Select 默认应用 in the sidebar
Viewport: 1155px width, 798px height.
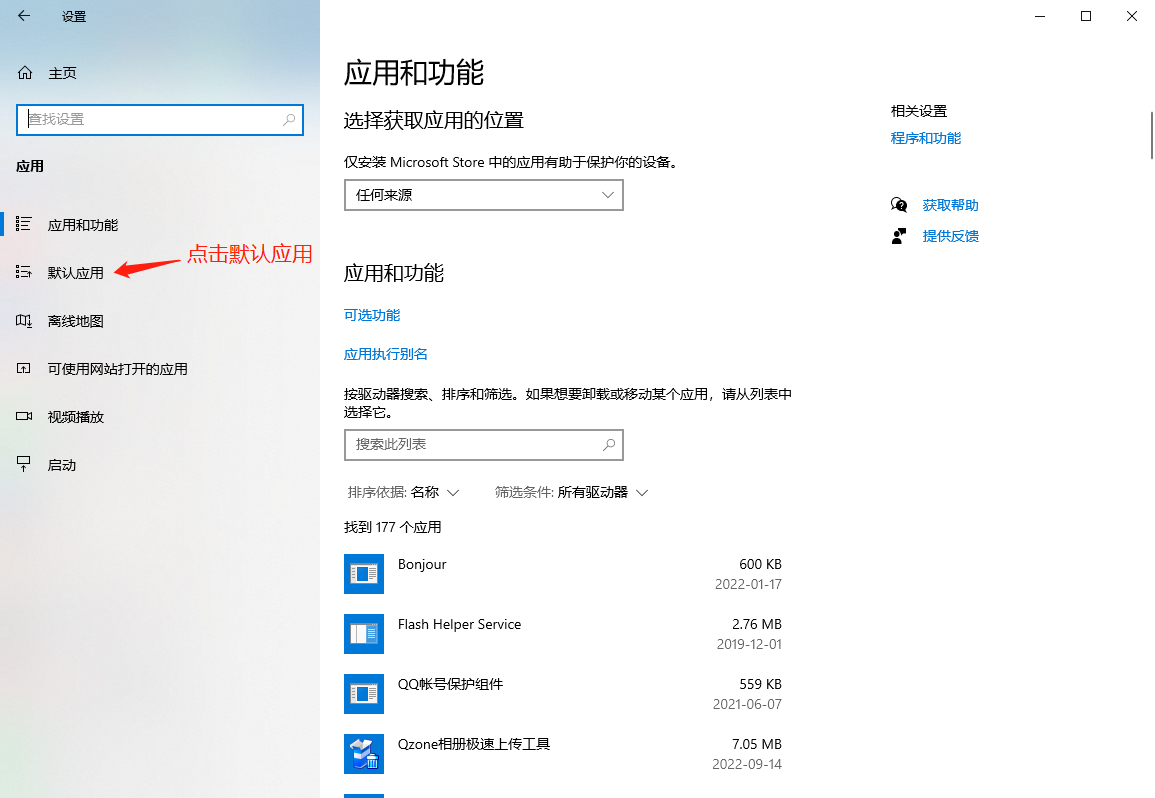coord(75,273)
